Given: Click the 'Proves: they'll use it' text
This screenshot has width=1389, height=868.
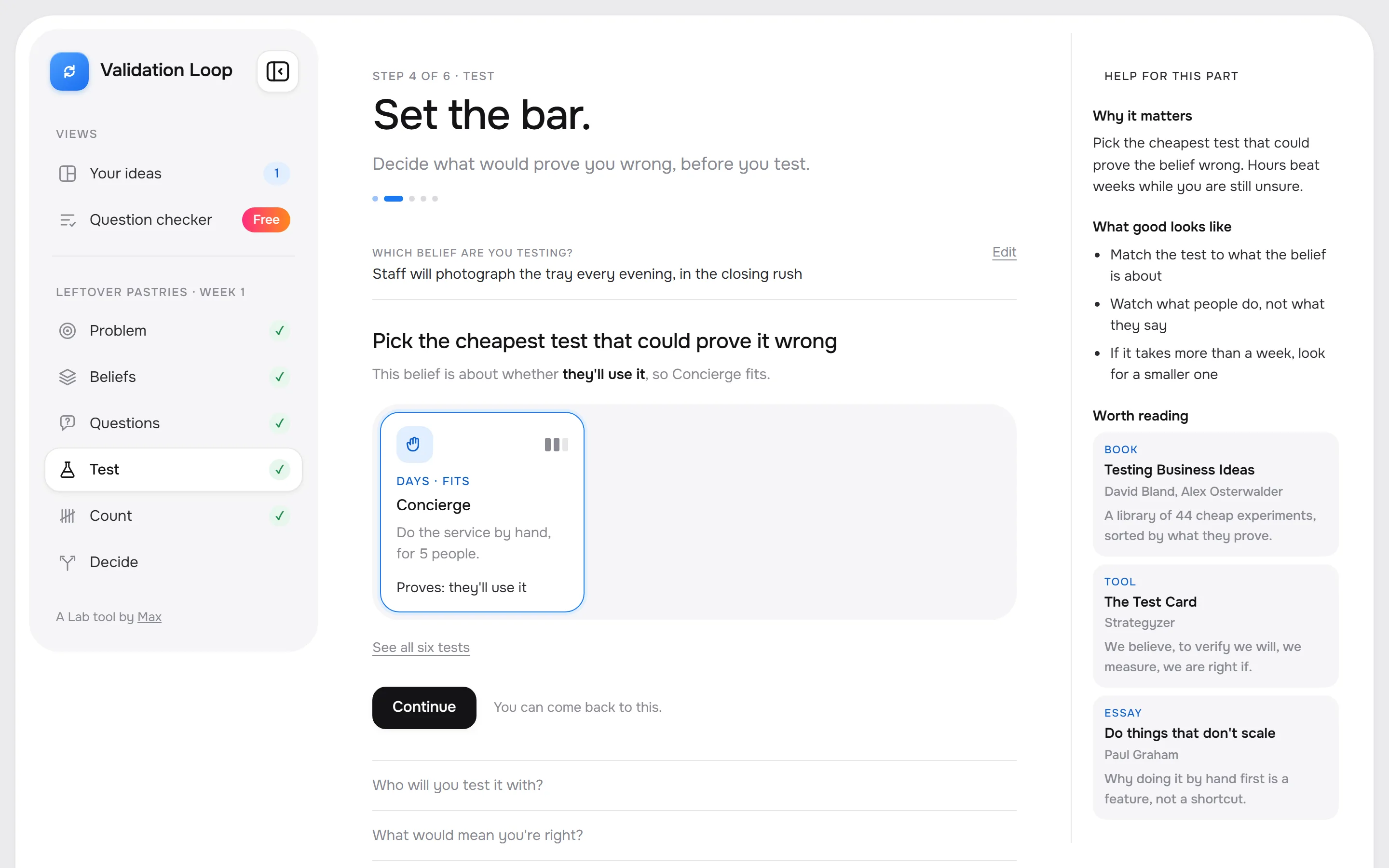Looking at the screenshot, I should point(461,587).
